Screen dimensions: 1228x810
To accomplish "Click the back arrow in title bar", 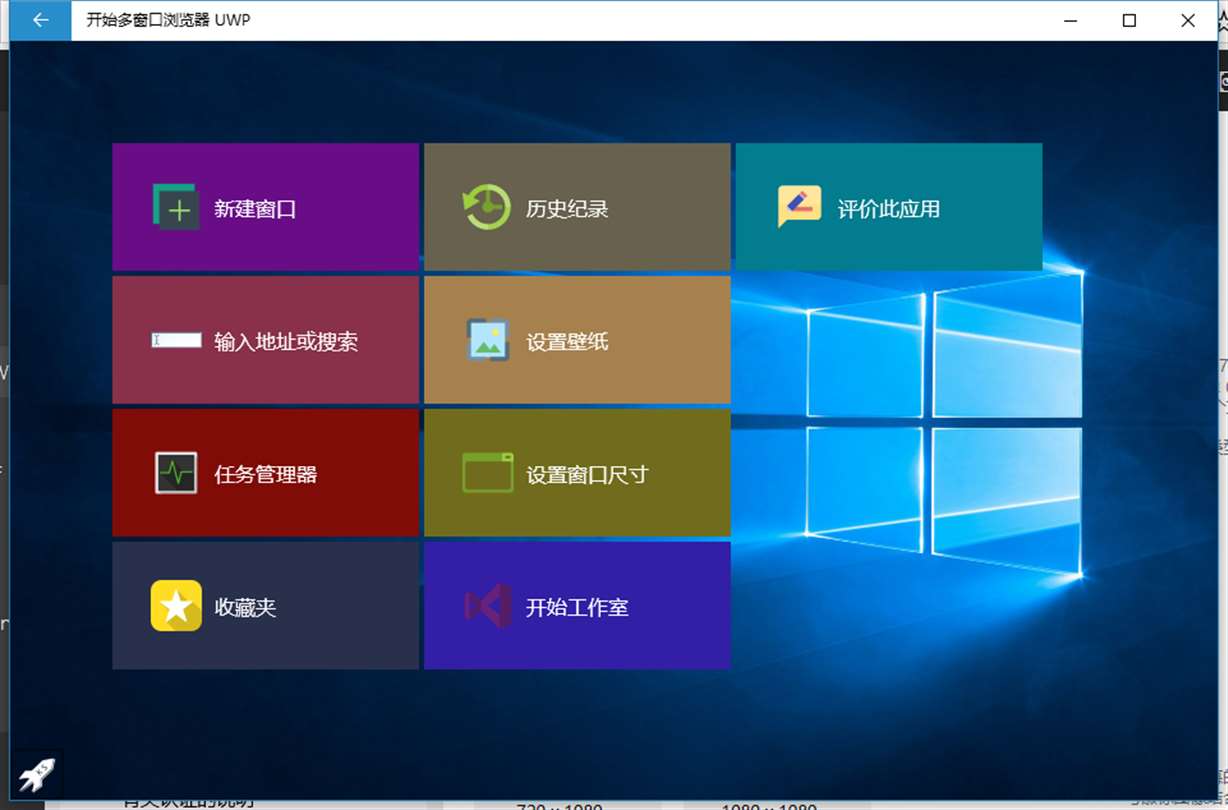I will (40, 20).
